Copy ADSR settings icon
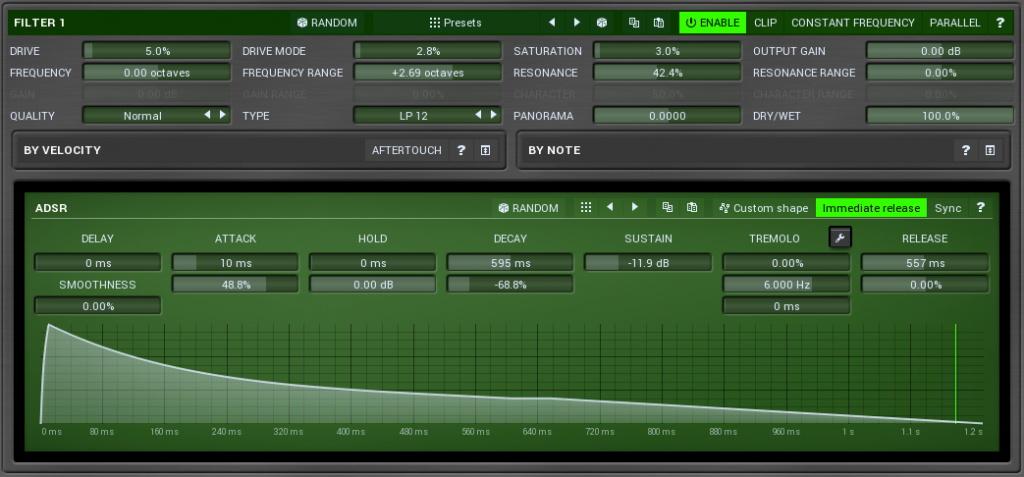The width and height of the screenshot is (1024, 477). click(667, 208)
